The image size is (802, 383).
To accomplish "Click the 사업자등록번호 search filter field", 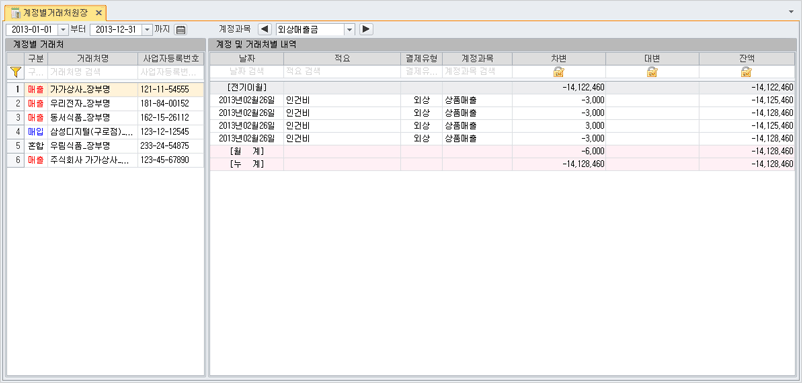I will [x=171, y=72].
